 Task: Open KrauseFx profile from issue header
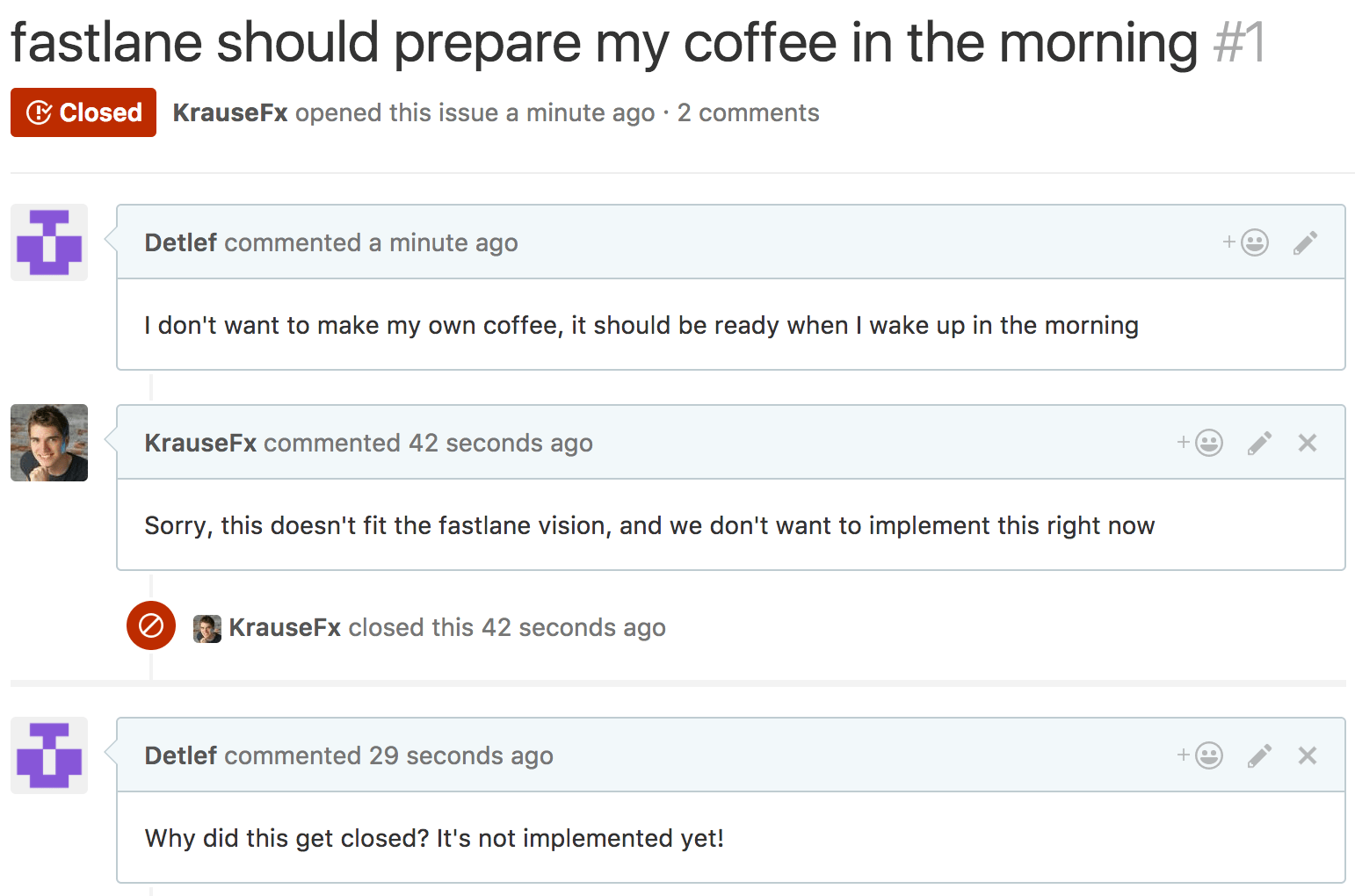tap(230, 112)
